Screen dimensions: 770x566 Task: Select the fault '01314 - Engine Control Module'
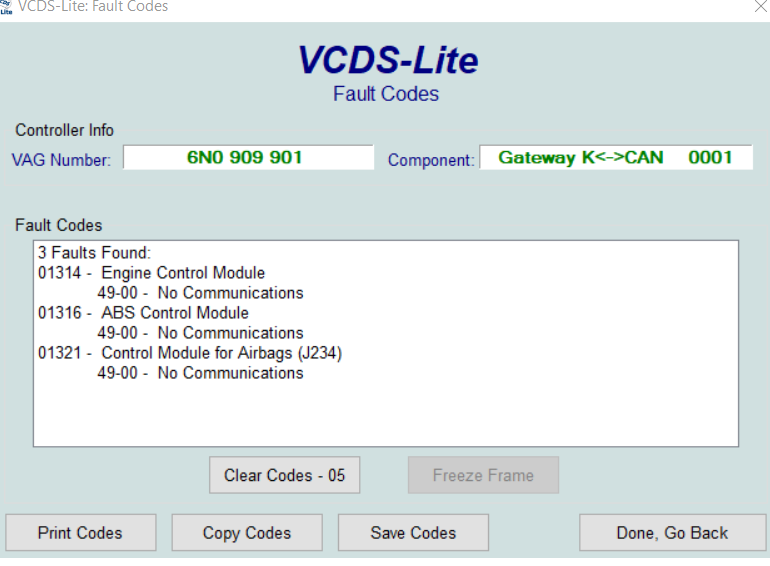[151, 273]
